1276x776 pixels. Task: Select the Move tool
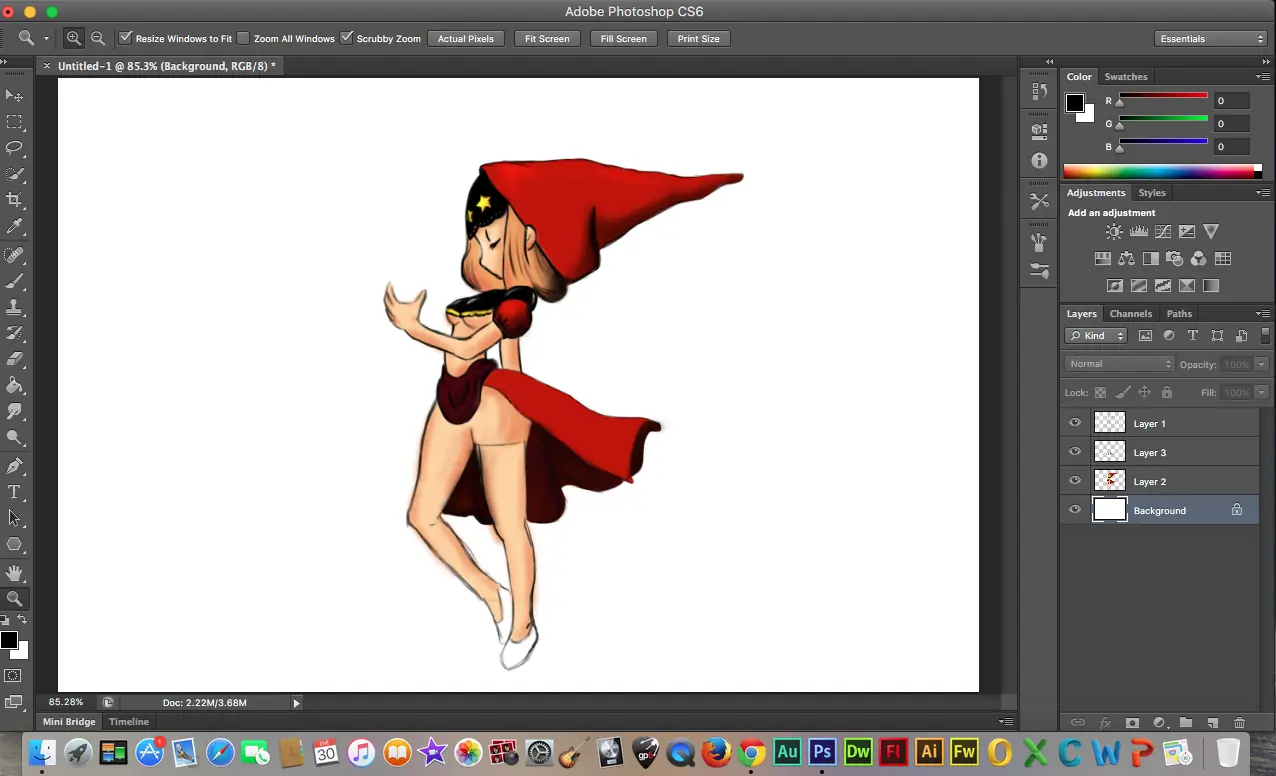pos(14,96)
